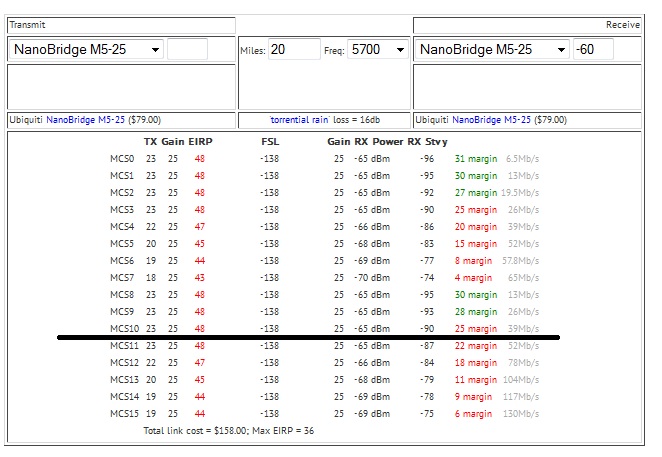Click the empty field beside Transmit model
662x457 pixels.
tap(187, 49)
